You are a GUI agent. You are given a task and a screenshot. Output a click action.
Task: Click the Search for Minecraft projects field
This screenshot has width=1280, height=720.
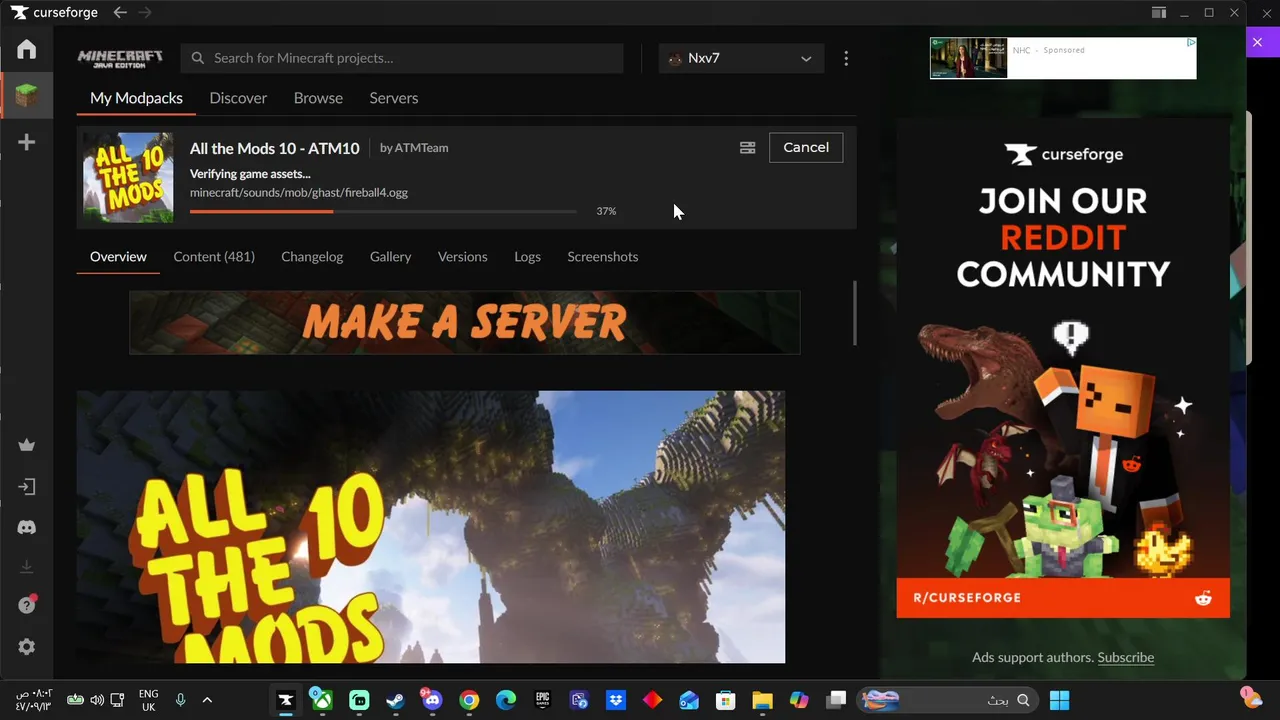click(x=402, y=58)
